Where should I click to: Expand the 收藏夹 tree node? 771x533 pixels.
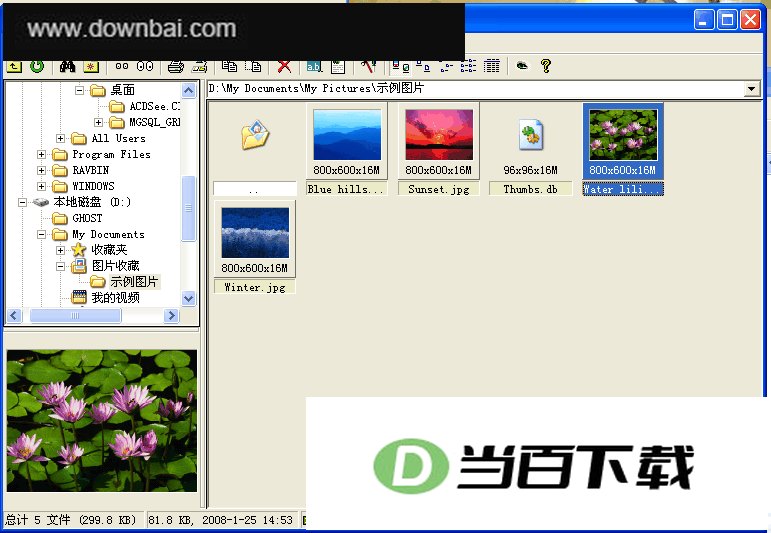click(x=60, y=250)
